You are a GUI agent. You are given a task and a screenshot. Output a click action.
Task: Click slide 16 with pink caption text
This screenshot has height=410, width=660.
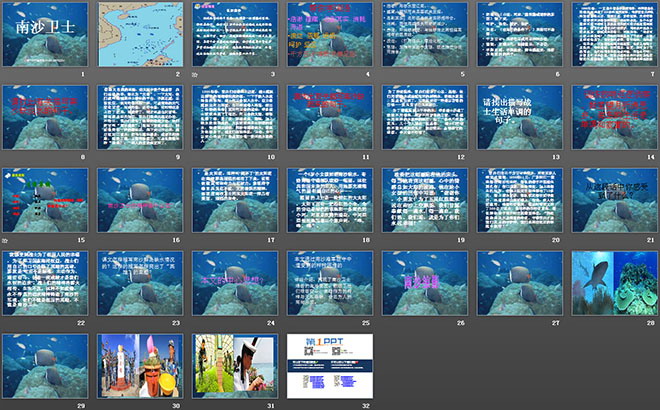[x=138, y=201]
